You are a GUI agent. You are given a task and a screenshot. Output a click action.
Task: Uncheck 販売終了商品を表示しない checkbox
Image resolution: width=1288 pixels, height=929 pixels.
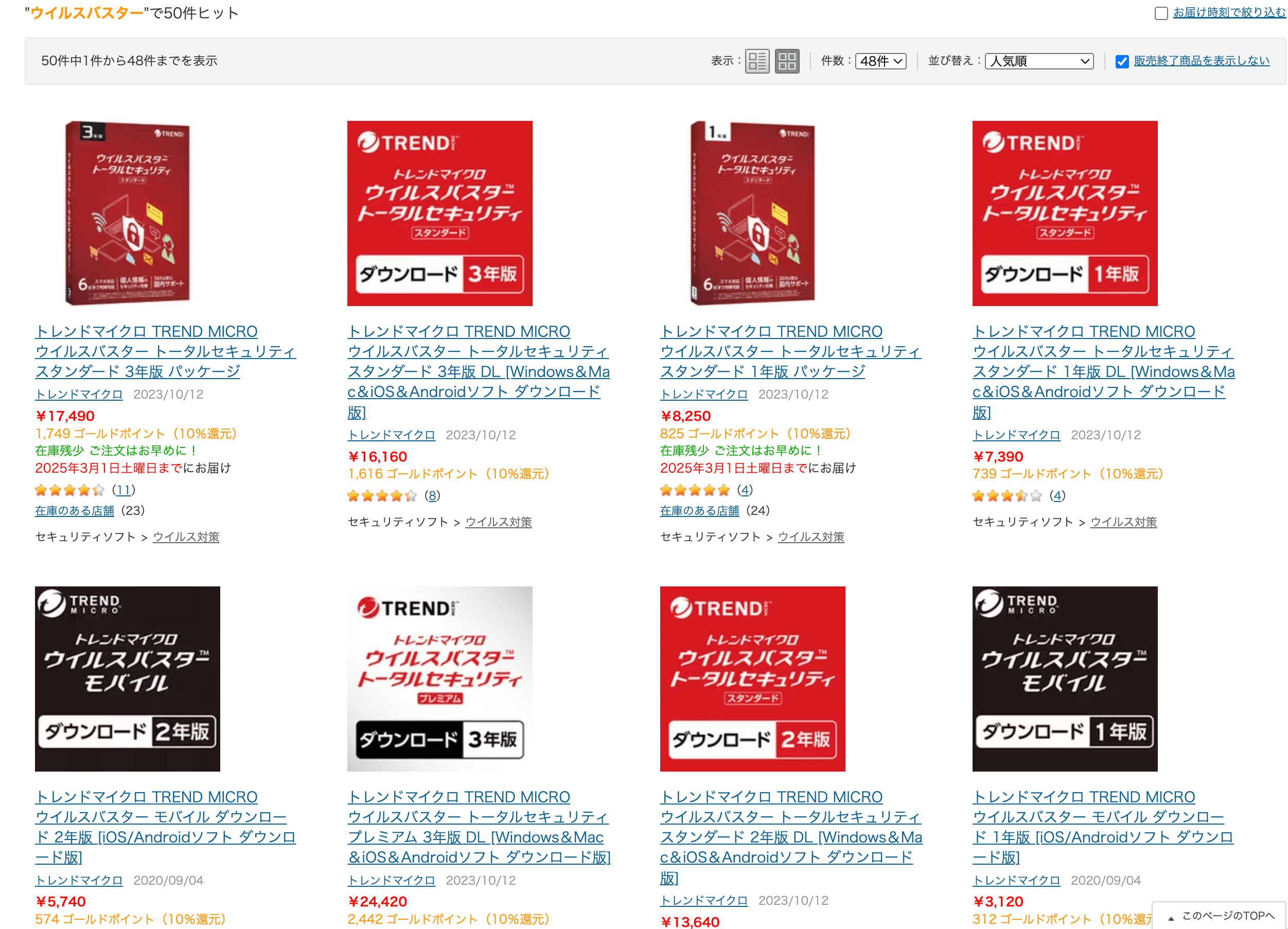click(1122, 61)
